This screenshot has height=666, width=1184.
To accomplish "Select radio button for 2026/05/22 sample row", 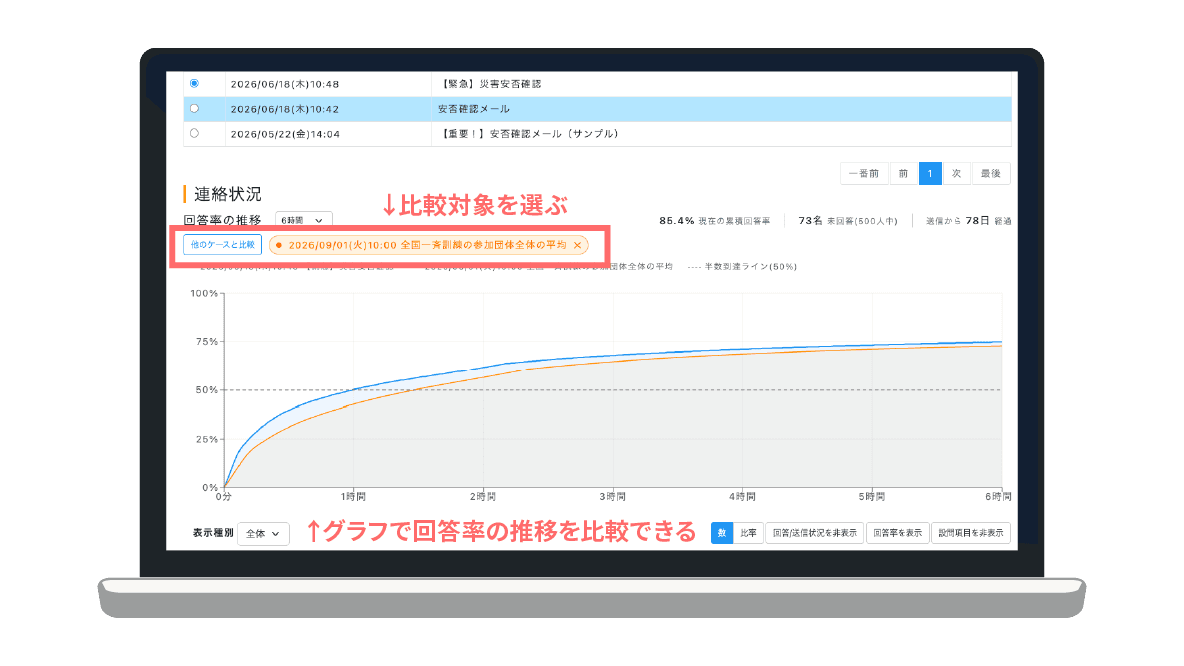I will [x=194, y=134].
